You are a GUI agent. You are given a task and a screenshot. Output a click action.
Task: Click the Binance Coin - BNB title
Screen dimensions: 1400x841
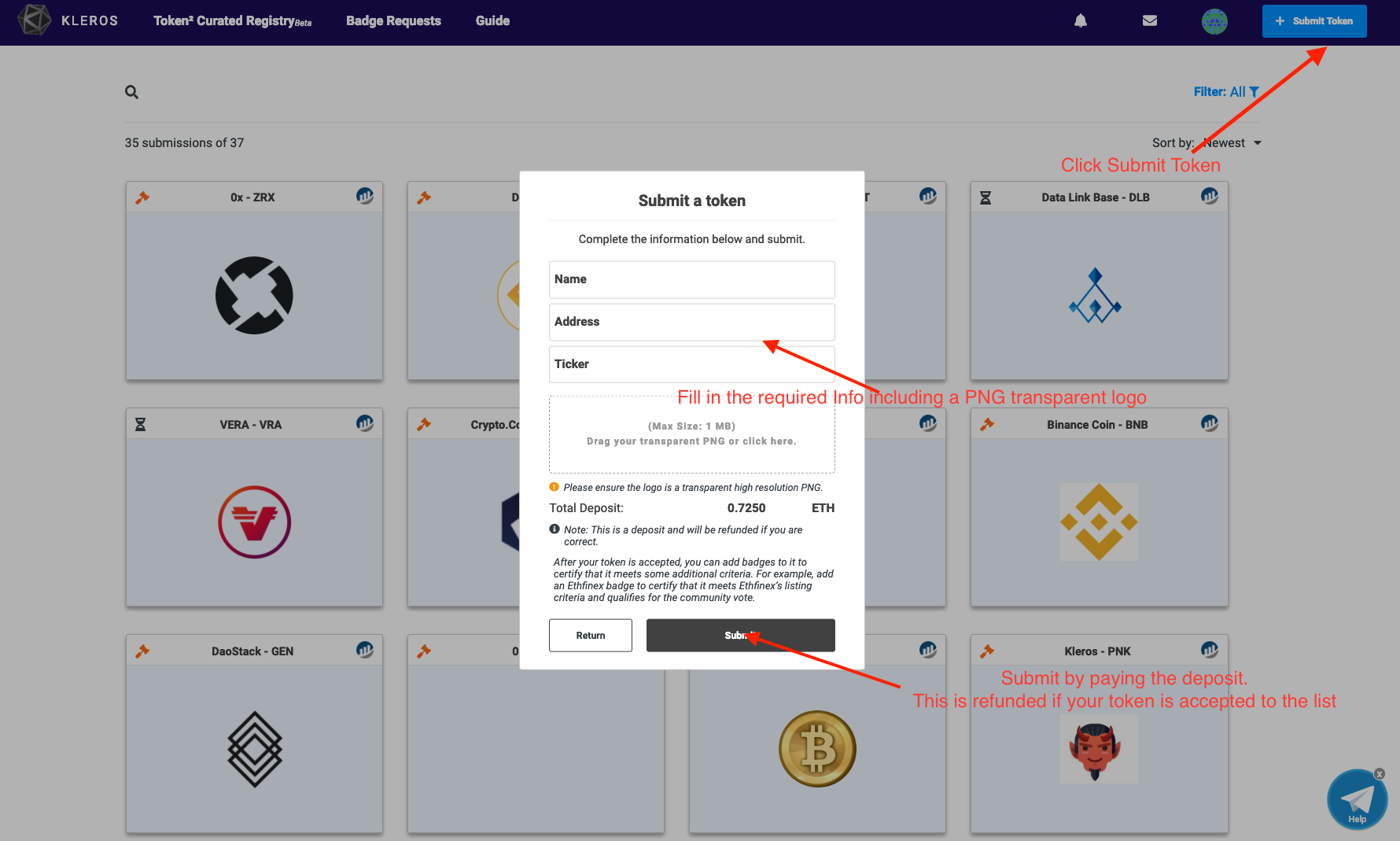click(x=1097, y=425)
